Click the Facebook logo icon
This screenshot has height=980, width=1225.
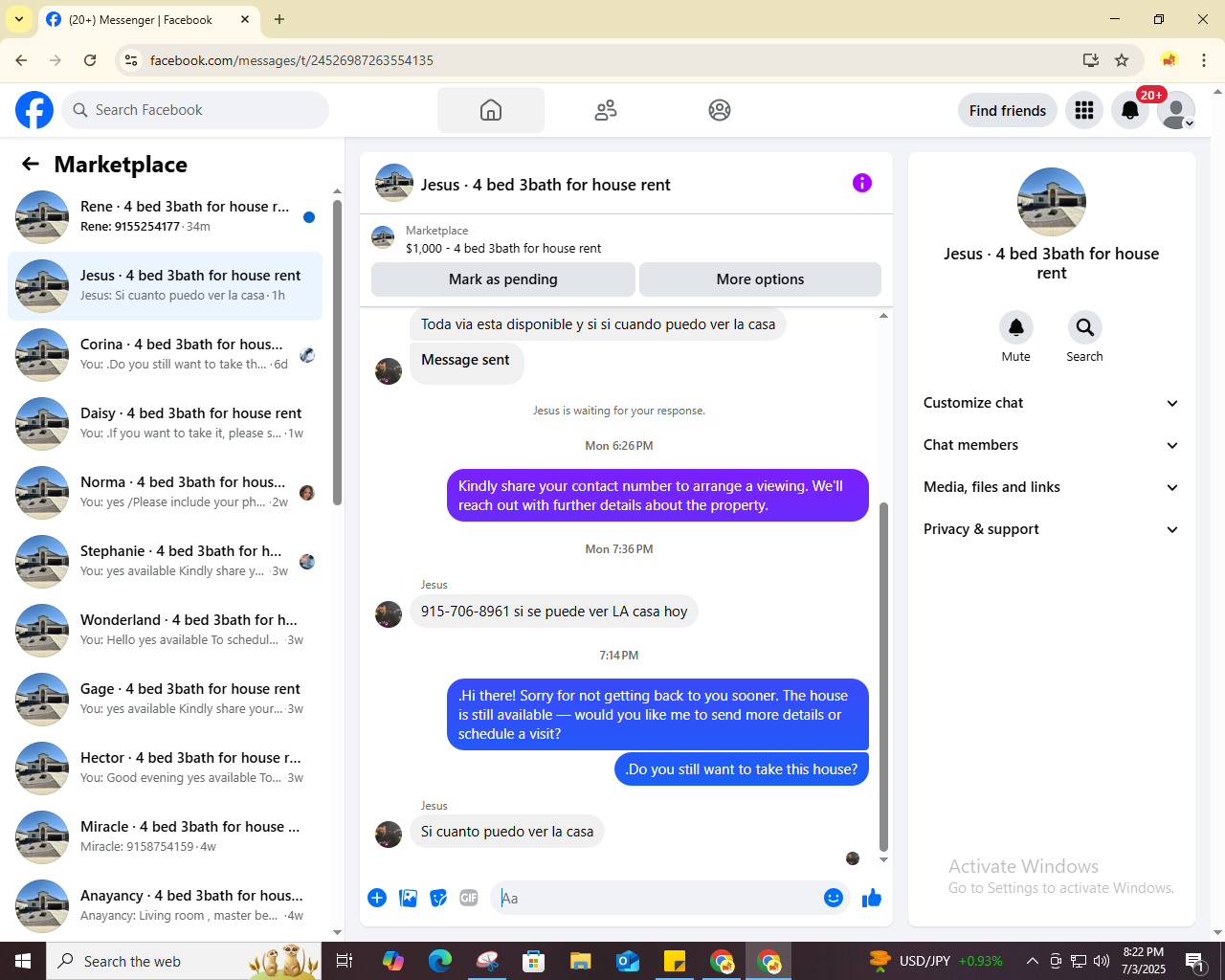click(x=34, y=110)
